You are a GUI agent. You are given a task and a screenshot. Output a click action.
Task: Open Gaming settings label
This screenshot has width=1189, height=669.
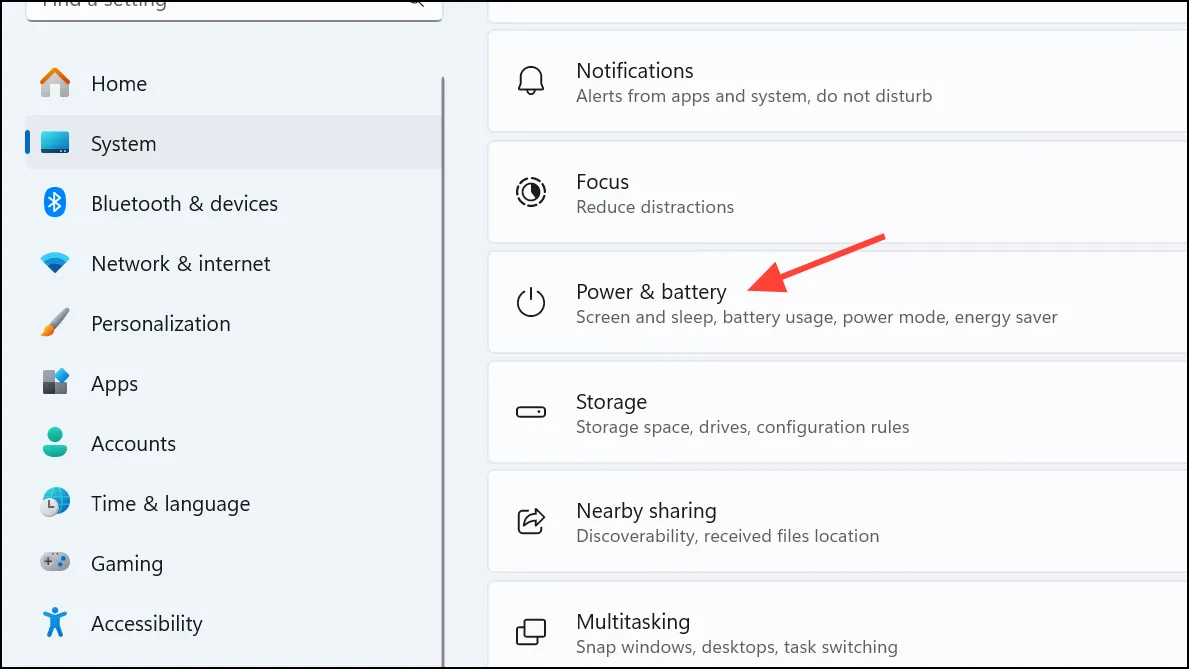pyautogui.click(x=127, y=564)
